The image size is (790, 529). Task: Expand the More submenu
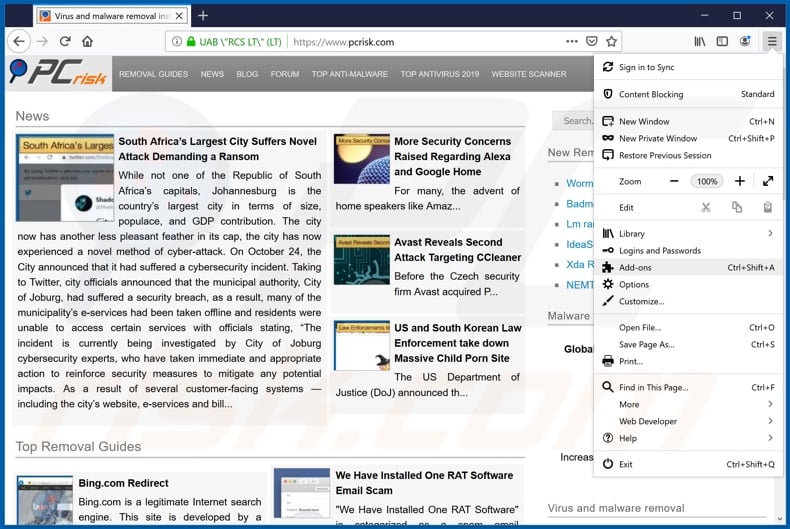[688, 405]
